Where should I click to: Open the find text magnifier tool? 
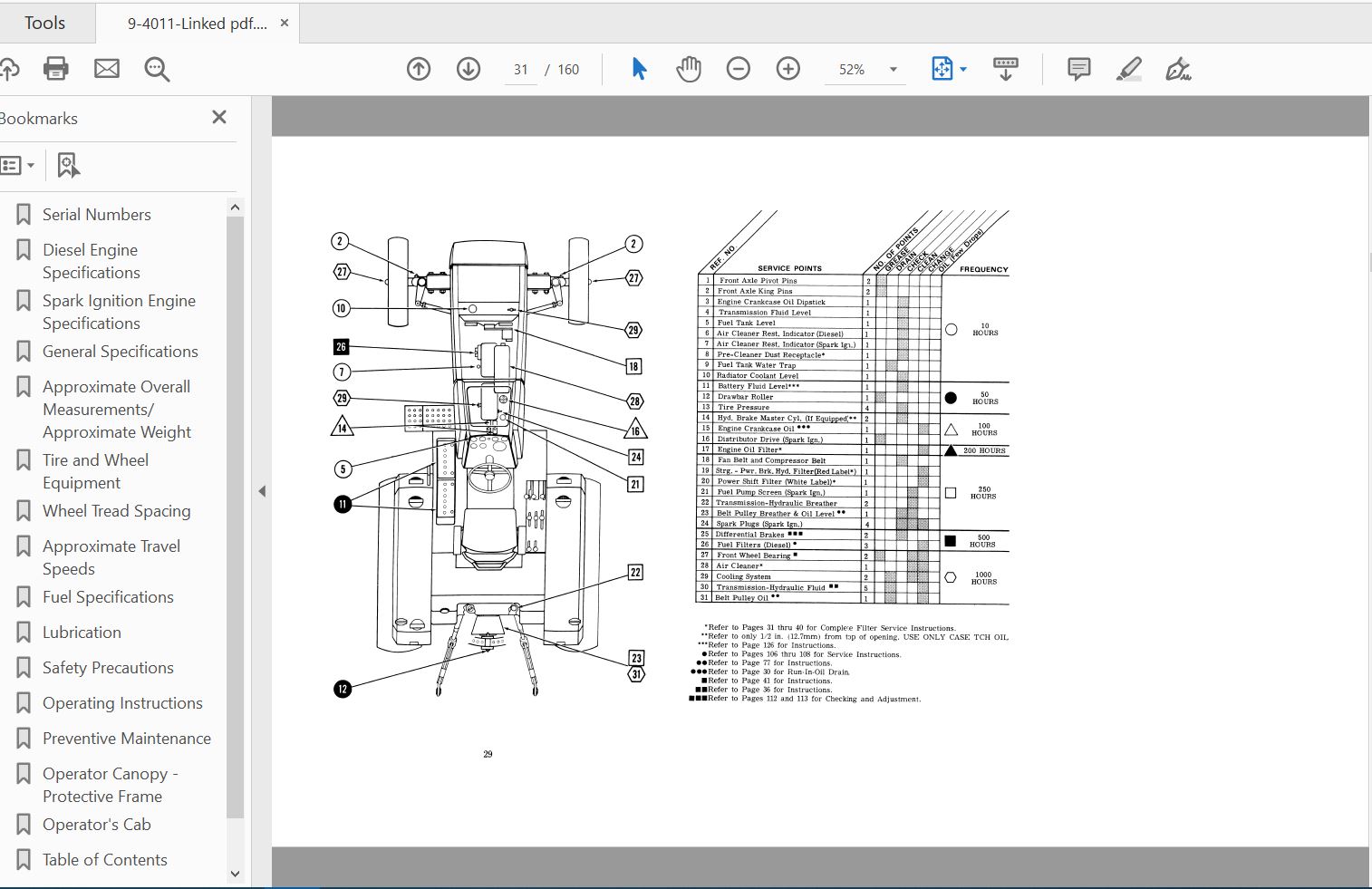157,69
